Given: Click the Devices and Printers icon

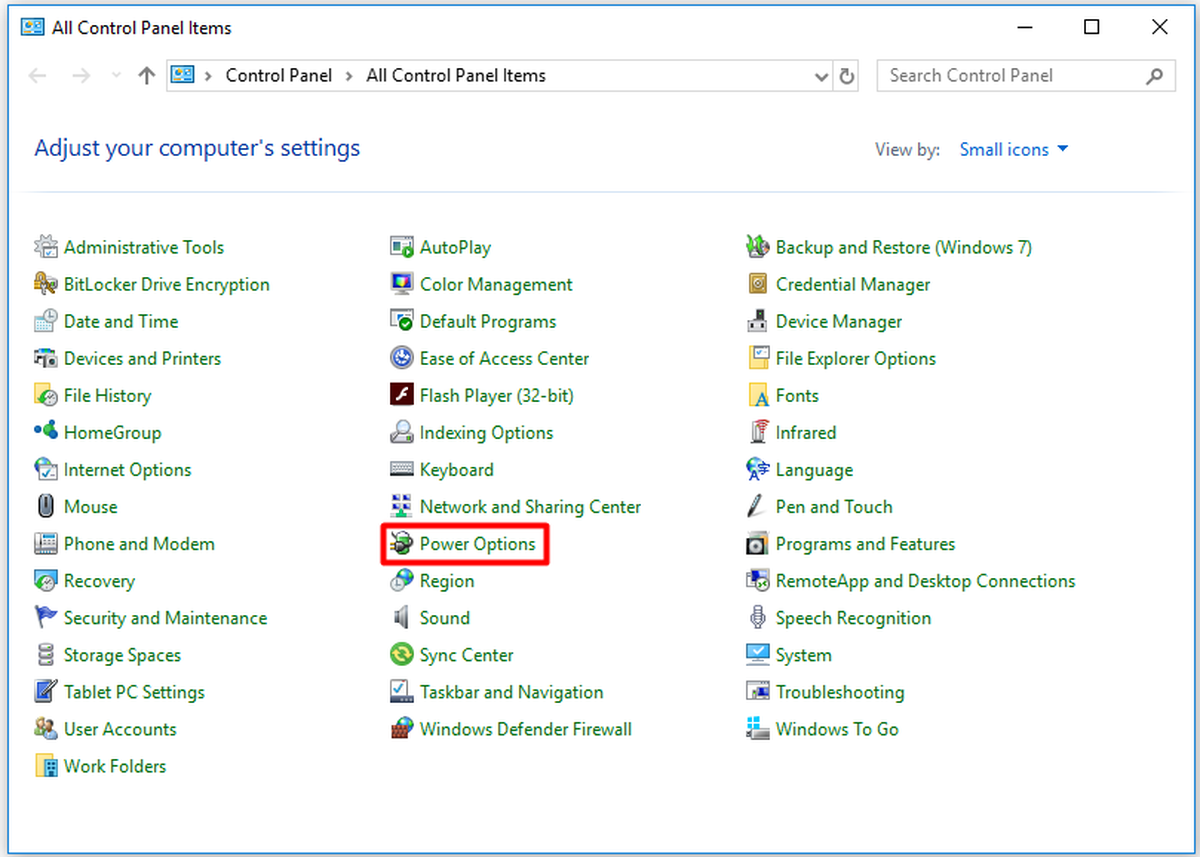Looking at the screenshot, I should coord(45,358).
